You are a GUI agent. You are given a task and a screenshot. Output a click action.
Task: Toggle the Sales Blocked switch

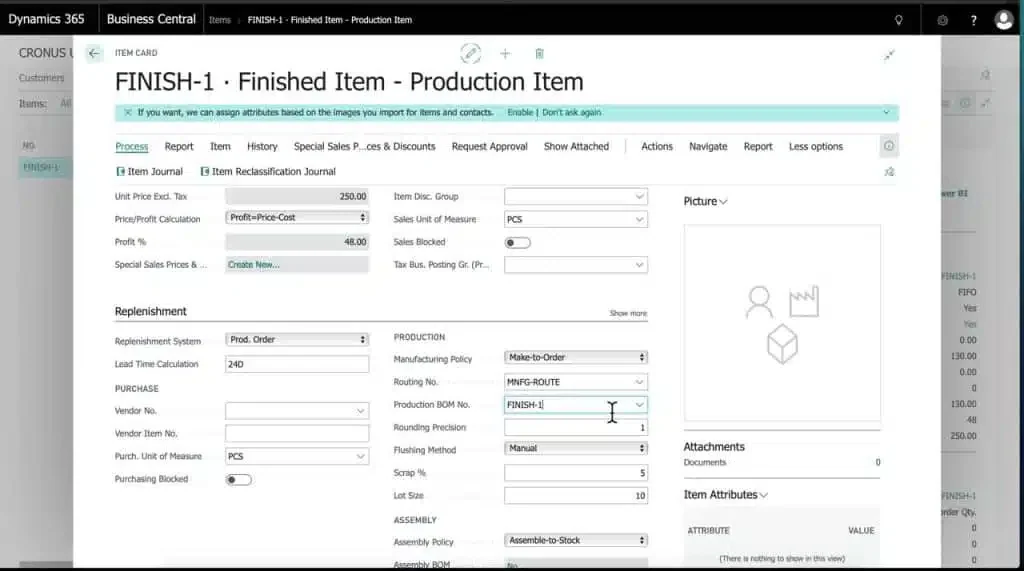(517, 242)
